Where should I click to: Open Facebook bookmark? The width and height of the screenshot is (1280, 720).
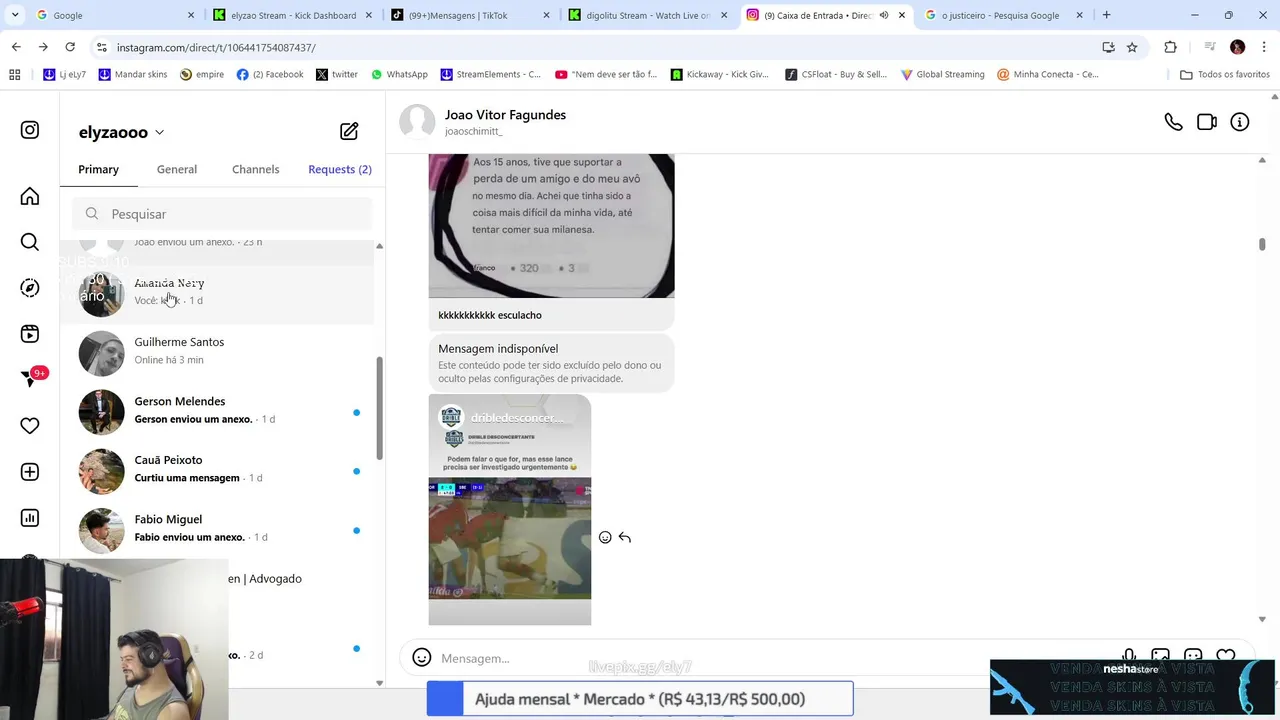click(270, 74)
